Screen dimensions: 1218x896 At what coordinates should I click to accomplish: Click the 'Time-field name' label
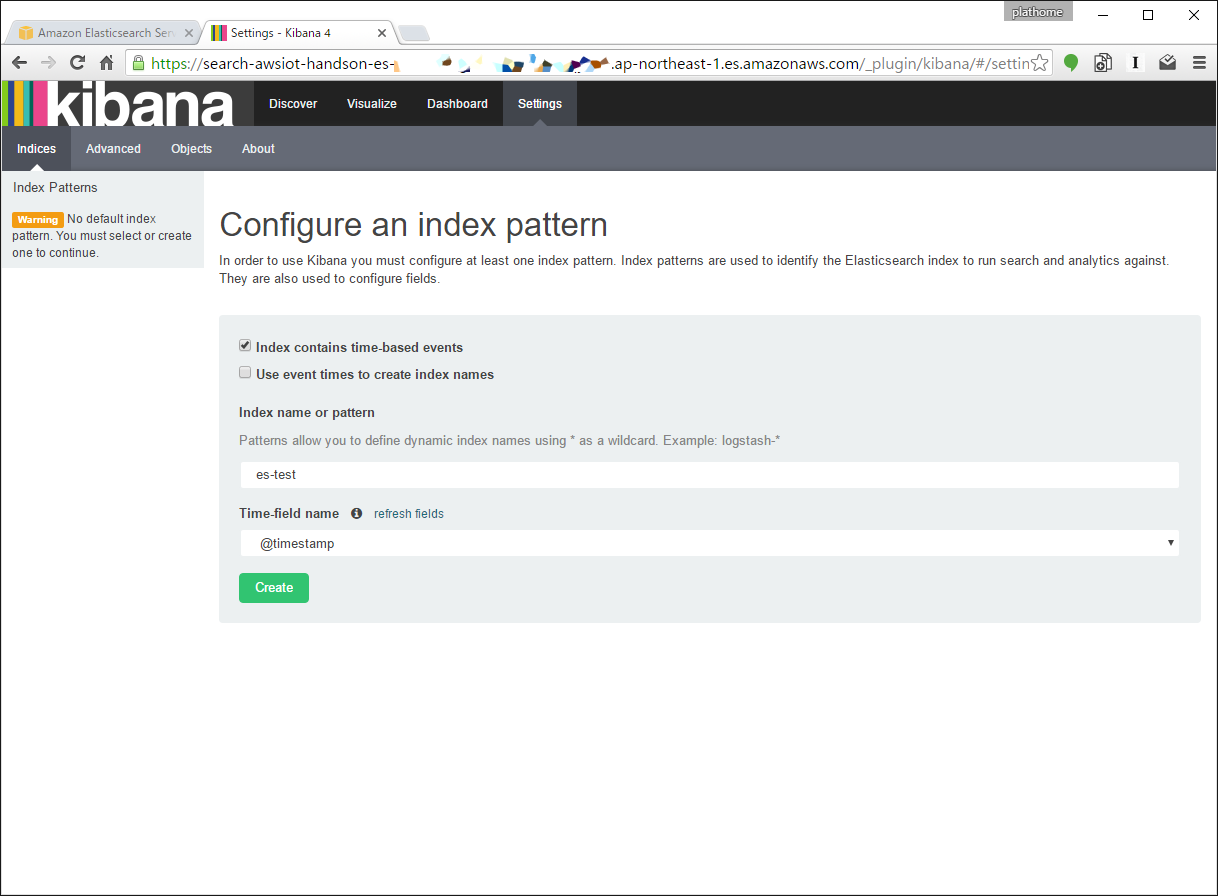coord(289,514)
